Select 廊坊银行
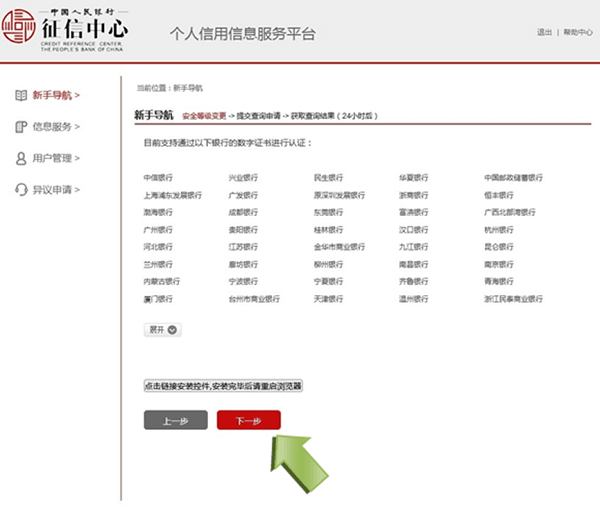 243,264
